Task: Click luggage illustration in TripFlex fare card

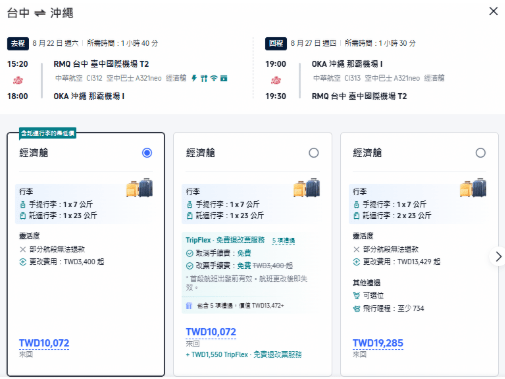Action: (306, 187)
